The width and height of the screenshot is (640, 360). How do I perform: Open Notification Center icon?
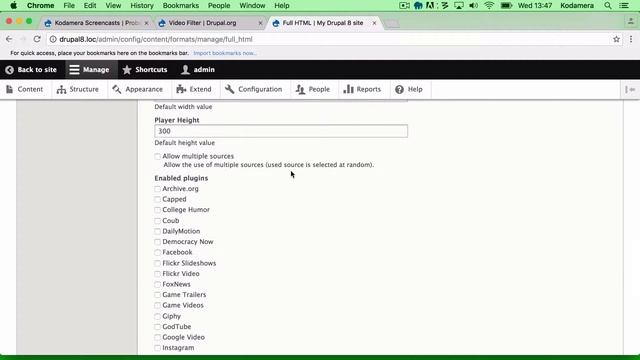coord(624,5)
